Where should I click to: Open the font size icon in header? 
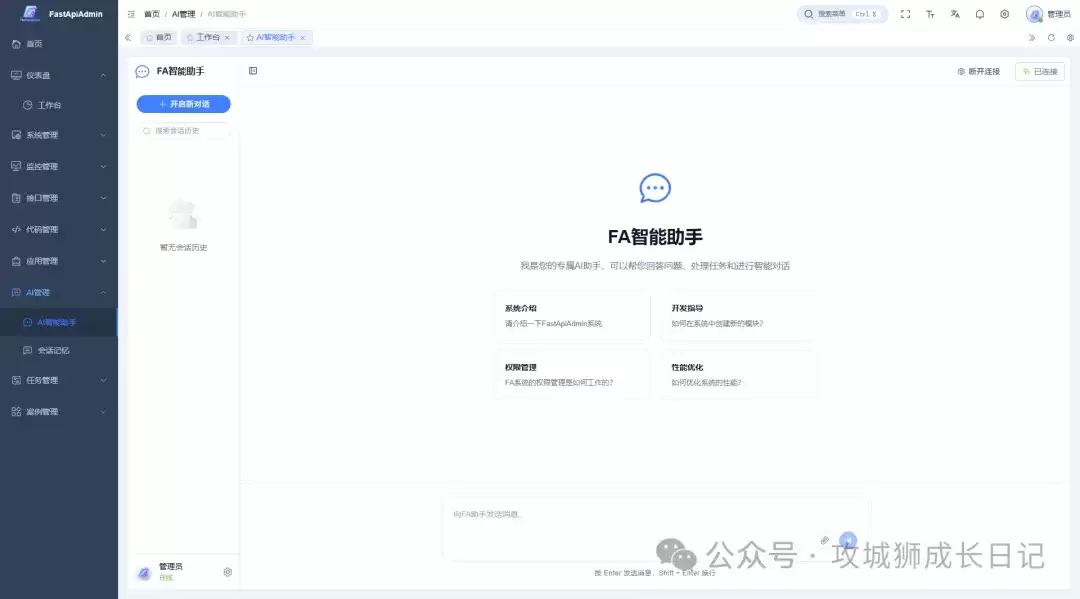click(x=930, y=14)
